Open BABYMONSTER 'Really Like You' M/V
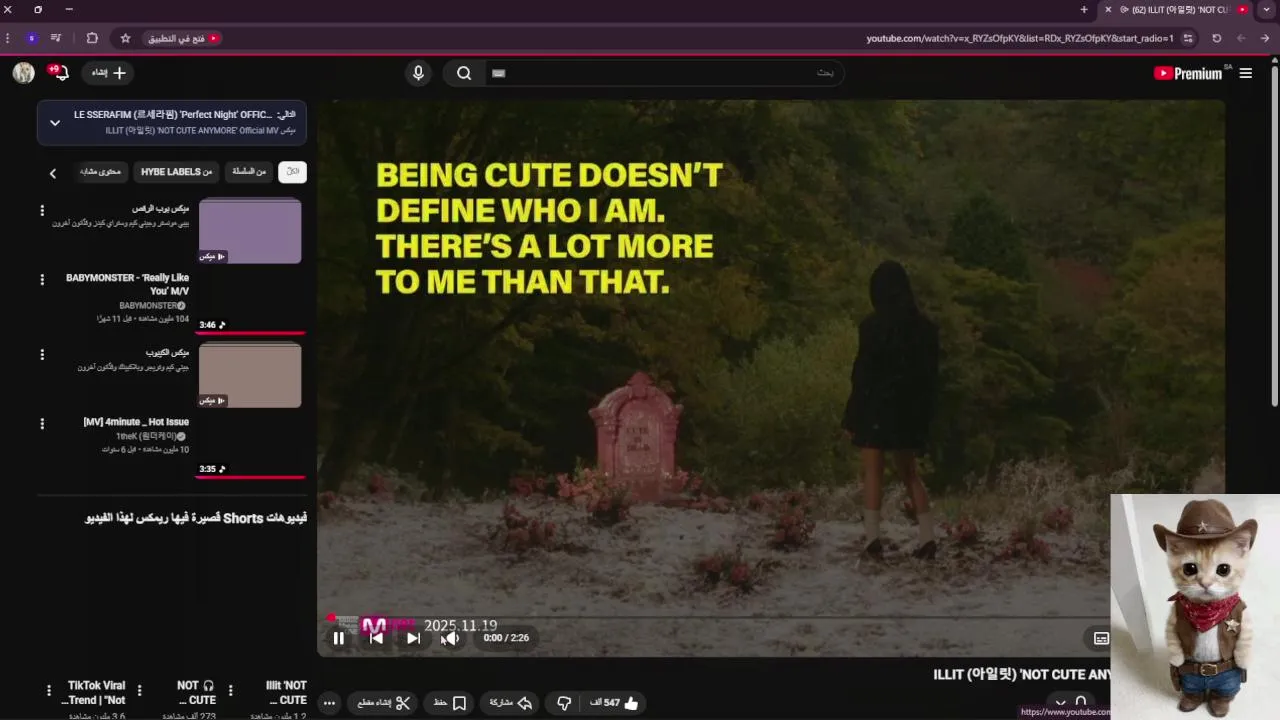This screenshot has height=720, width=1280. pyautogui.click(x=127, y=284)
